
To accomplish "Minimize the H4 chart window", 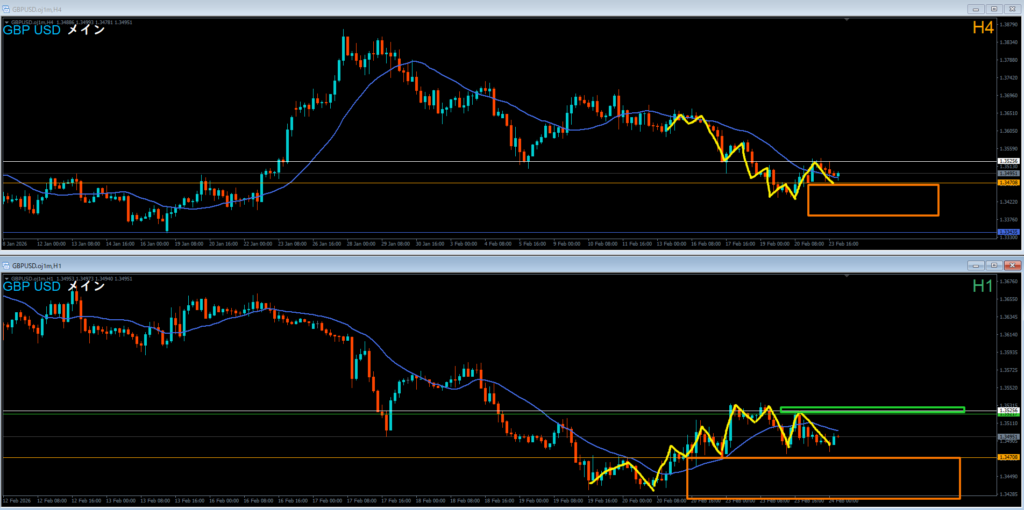I will [976, 7].
